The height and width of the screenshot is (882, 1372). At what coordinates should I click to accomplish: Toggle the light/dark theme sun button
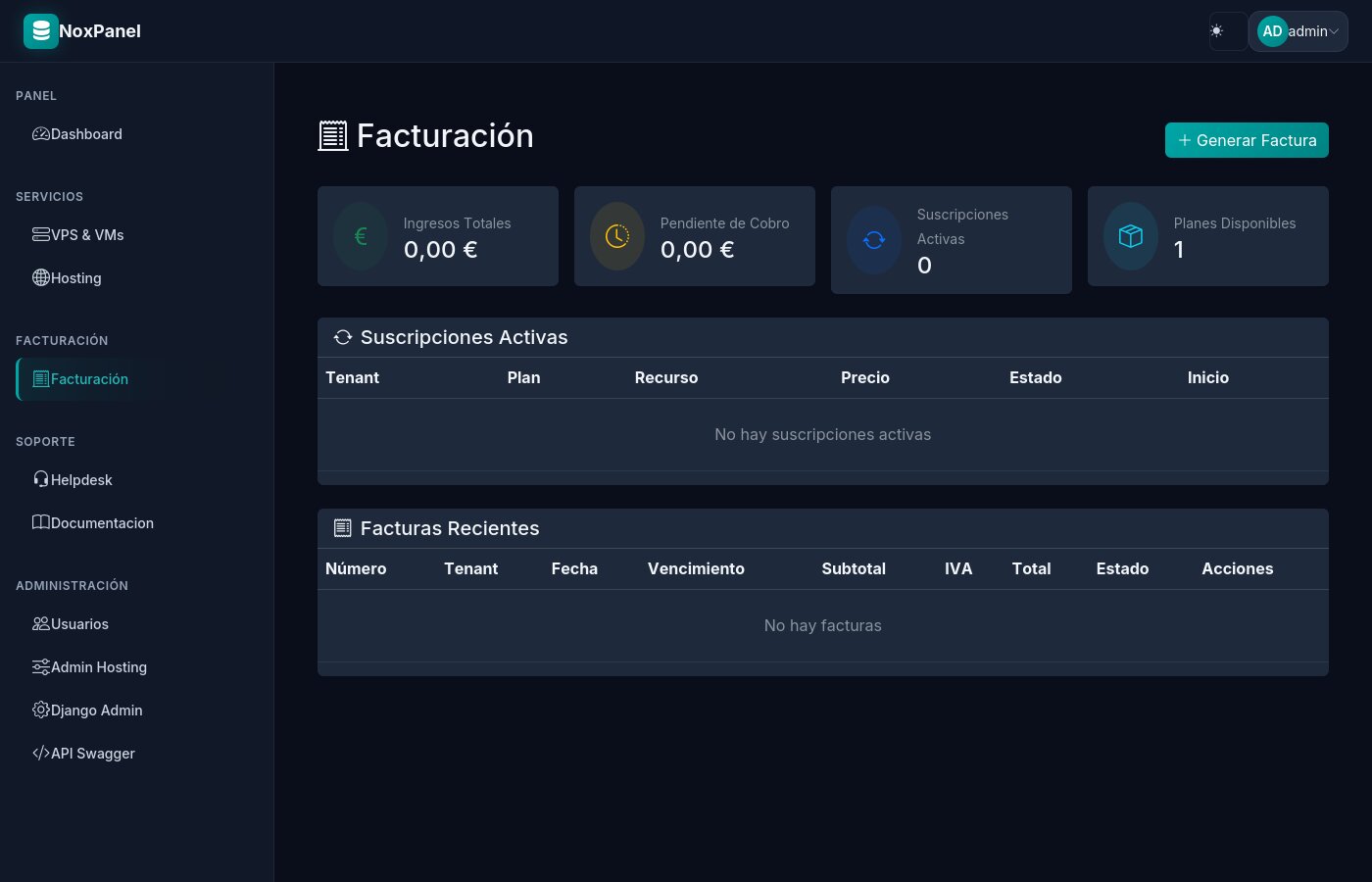tap(1217, 31)
